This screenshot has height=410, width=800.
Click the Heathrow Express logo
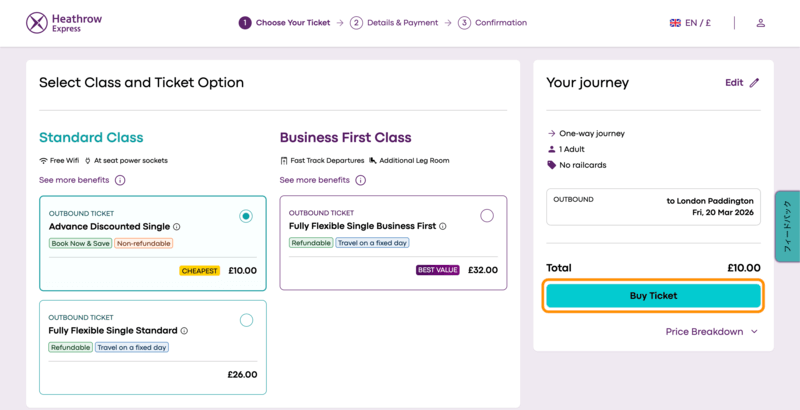pyautogui.click(x=64, y=22)
